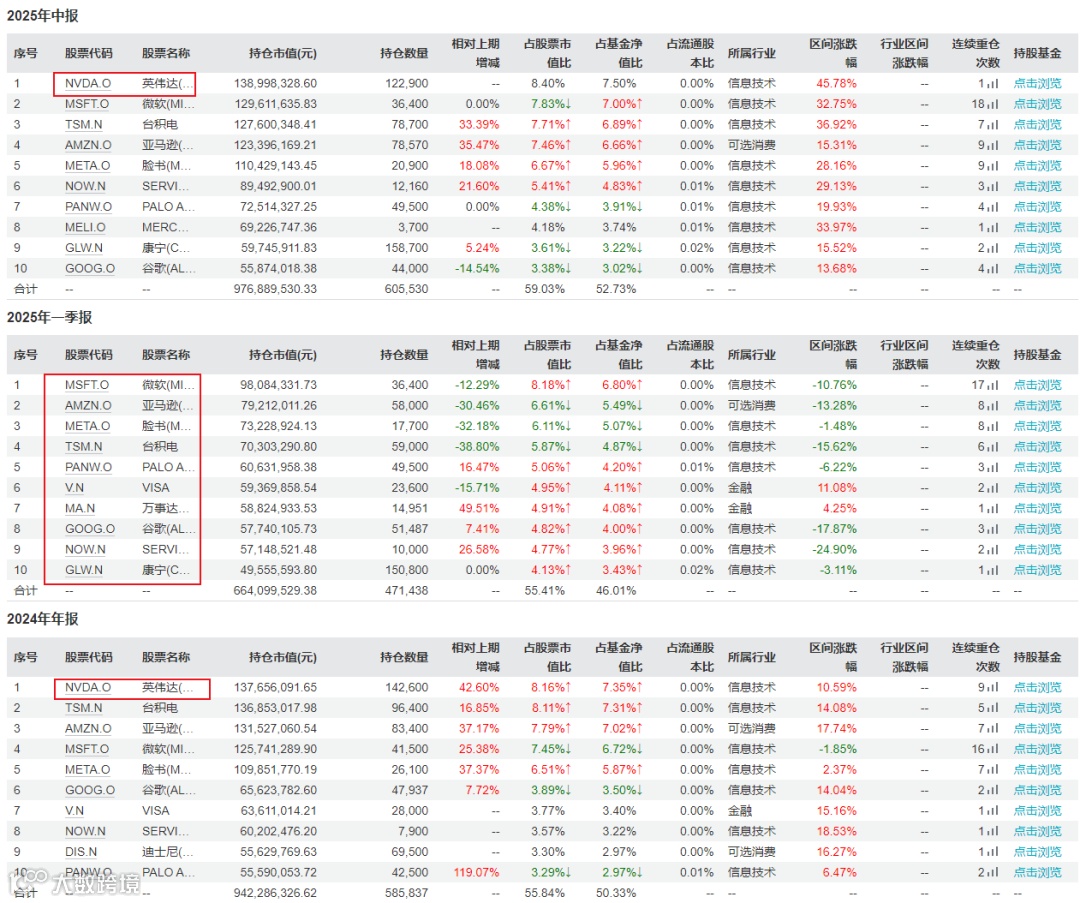
Task: Click the 45.78% price change cell
Action: 837,83
